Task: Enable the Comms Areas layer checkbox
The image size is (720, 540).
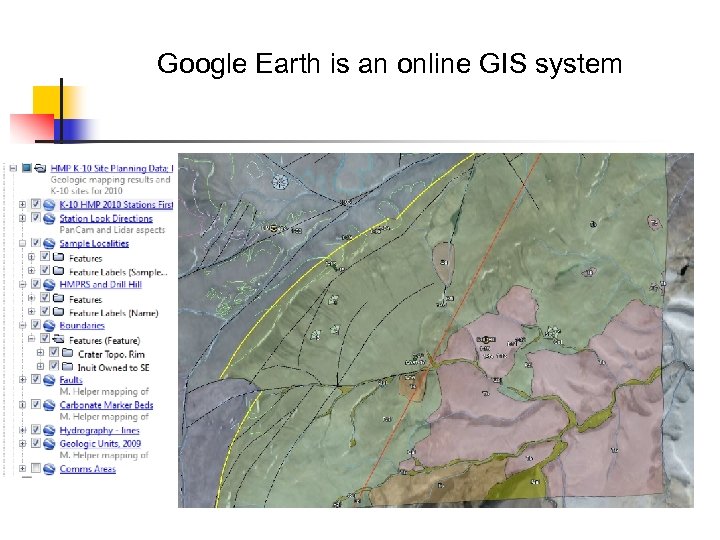Action: pos(36,468)
